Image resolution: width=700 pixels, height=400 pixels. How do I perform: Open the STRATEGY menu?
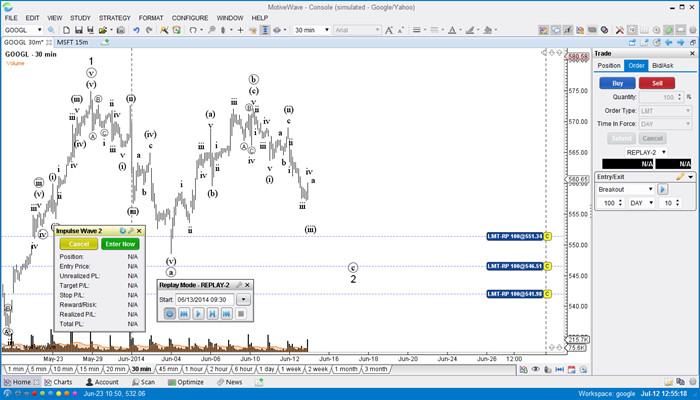tap(115, 18)
